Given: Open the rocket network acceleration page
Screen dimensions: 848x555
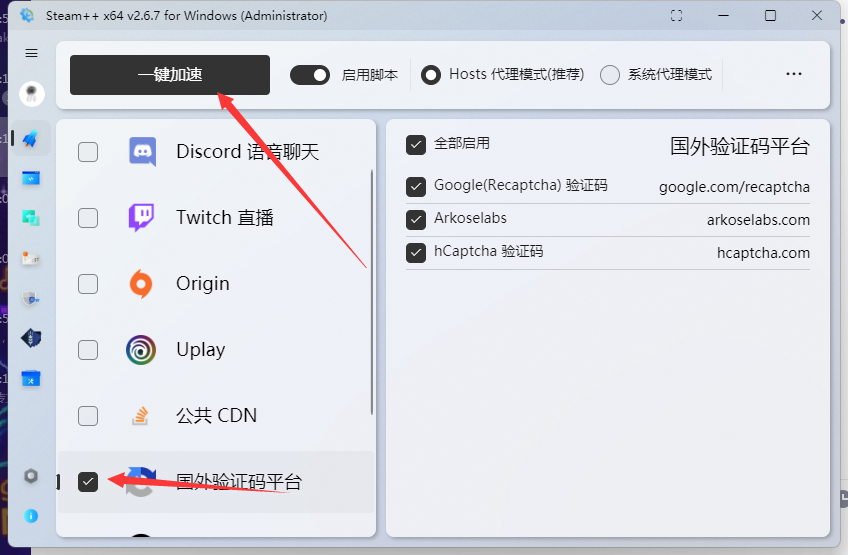Looking at the screenshot, I should [x=31, y=139].
